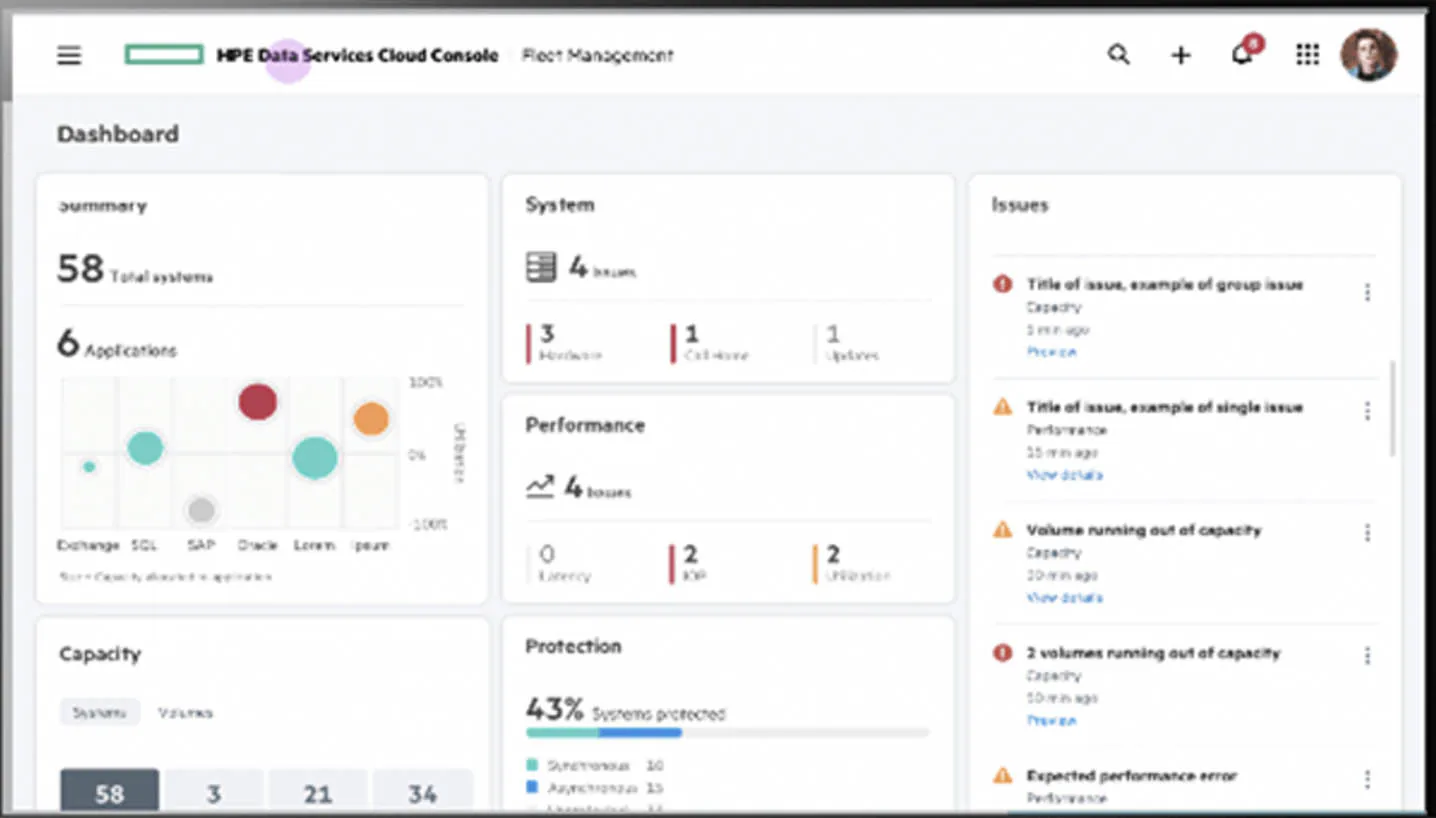Viewport: 1436px width, 818px height.
Task: Open kebab menu for Volume running out of capacity
Action: tap(1367, 533)
